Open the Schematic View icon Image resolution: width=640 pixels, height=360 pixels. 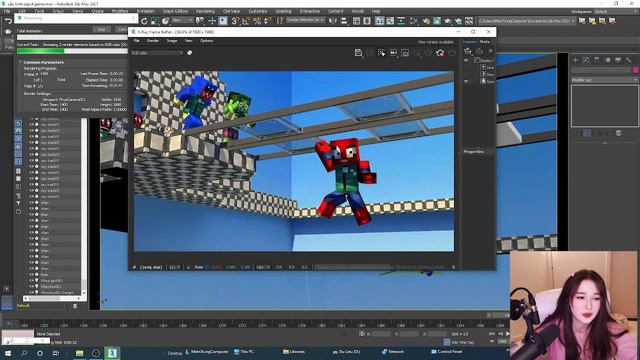point(401,20)
